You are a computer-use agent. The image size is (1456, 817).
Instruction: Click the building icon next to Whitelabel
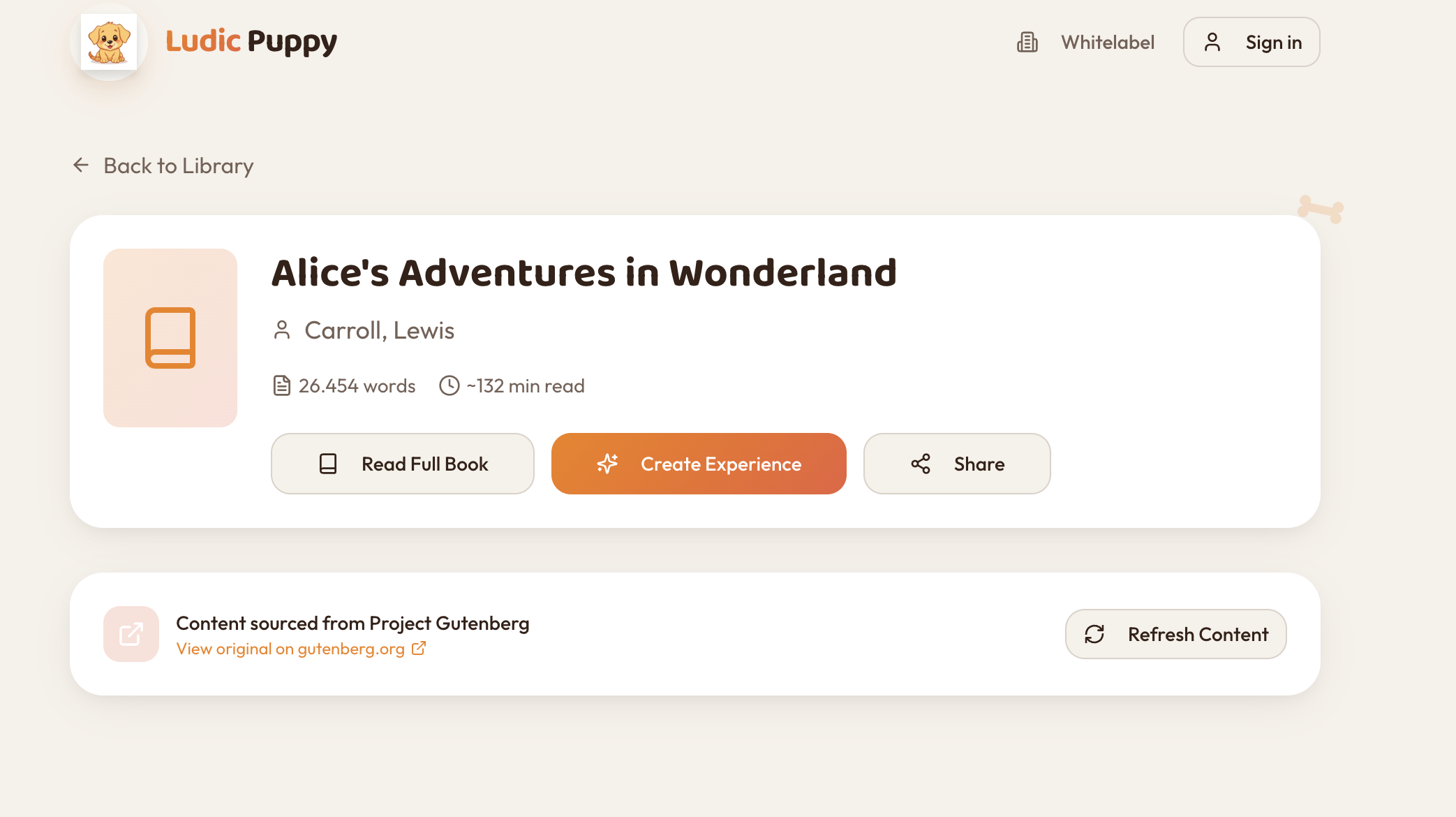click(x=1026, y=42)
